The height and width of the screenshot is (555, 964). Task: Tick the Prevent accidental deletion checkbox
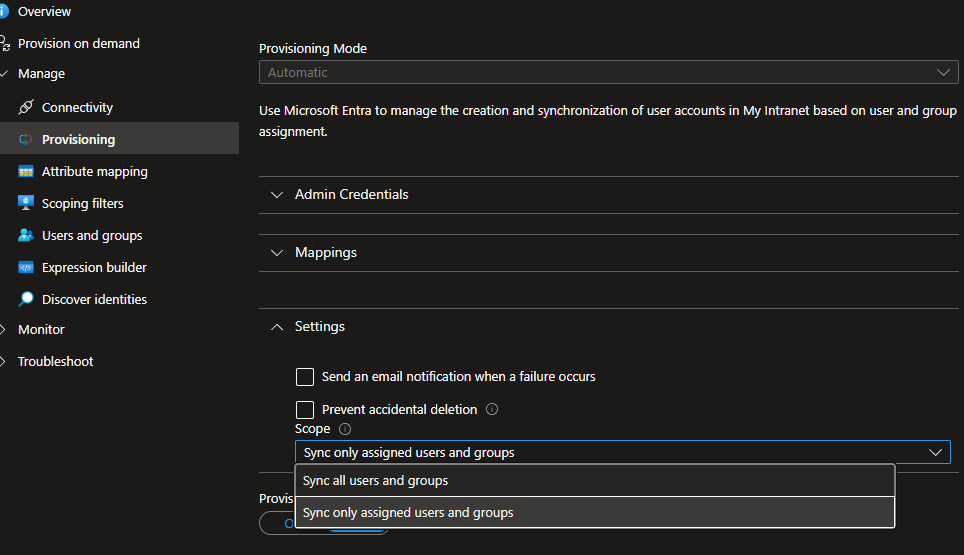point(305,410)
